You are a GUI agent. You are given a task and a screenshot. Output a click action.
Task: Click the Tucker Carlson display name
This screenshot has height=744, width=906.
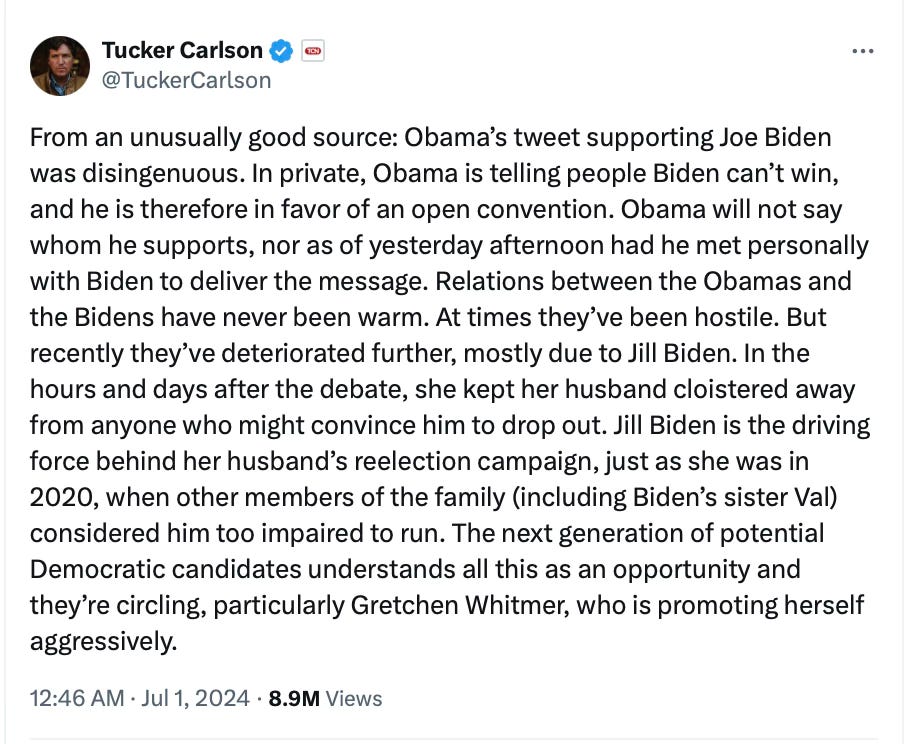(x=182, y=50)
